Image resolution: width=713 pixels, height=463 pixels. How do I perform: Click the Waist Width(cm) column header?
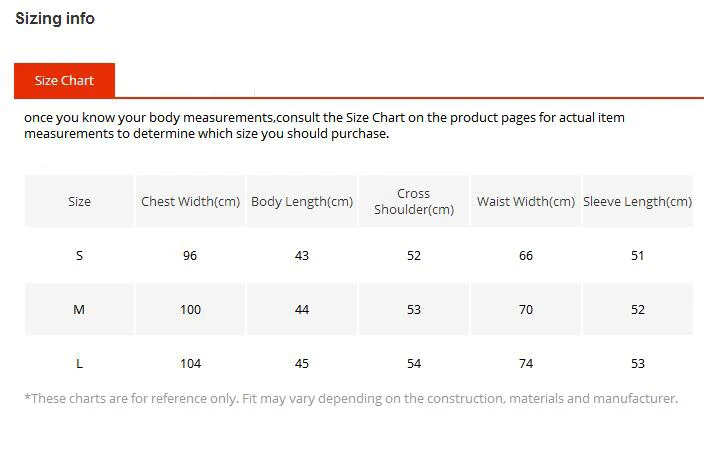[526, 201]
